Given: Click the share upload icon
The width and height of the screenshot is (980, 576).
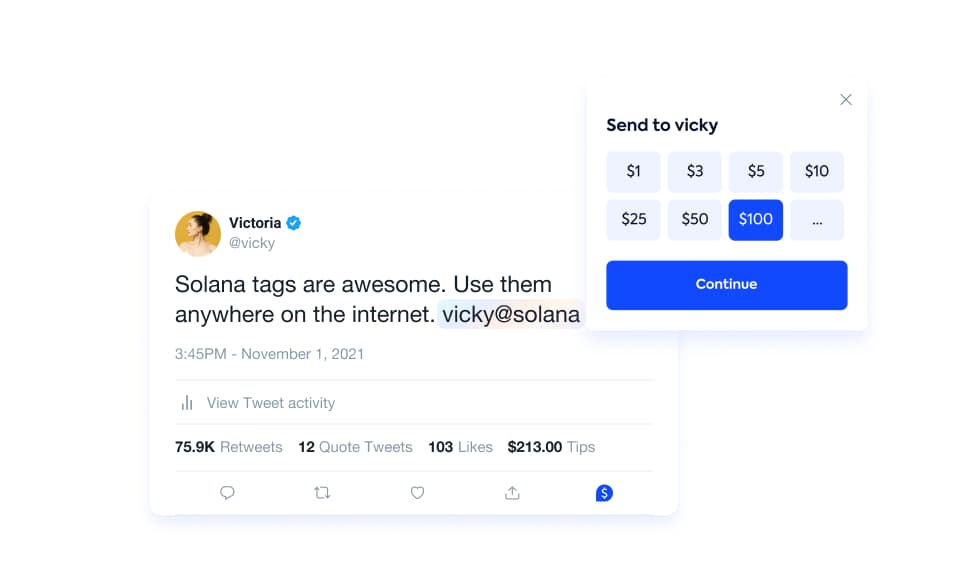Looking at the screenshot, I should (512, 493).
